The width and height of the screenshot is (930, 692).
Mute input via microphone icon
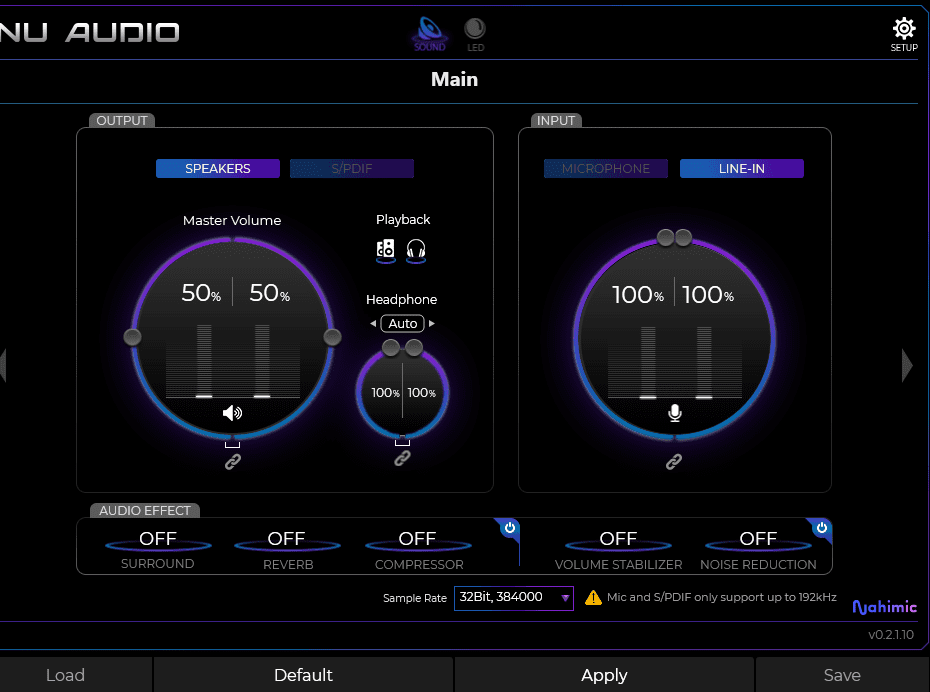click(x=674, y=413)
